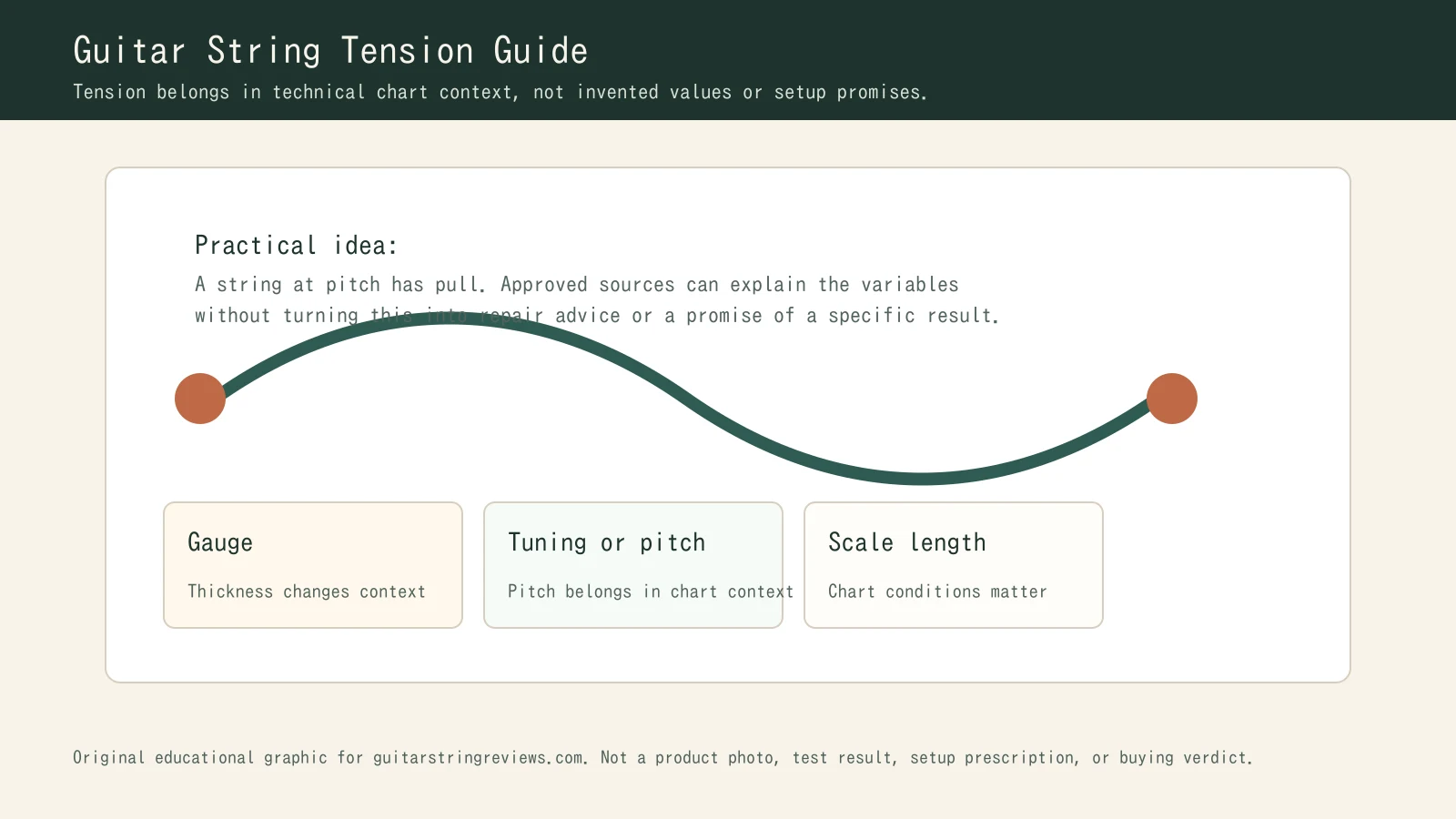Click the sentence "A string at pitch has pull."
Image resolution: width=1456 pixels, height=819 pixels.
339,285
